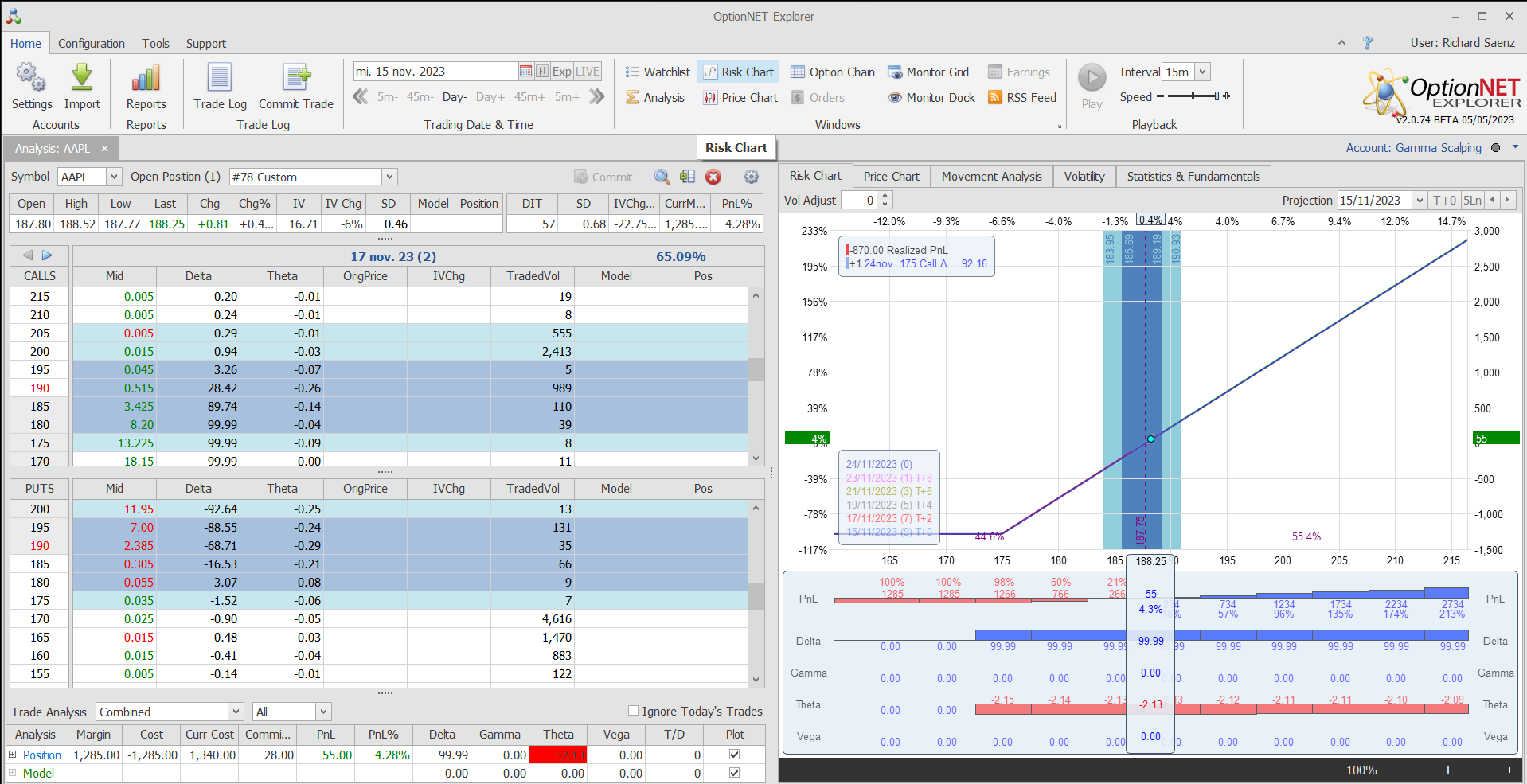
Task: Click the Vol Adjust input field
Action: tap(860, 201)
